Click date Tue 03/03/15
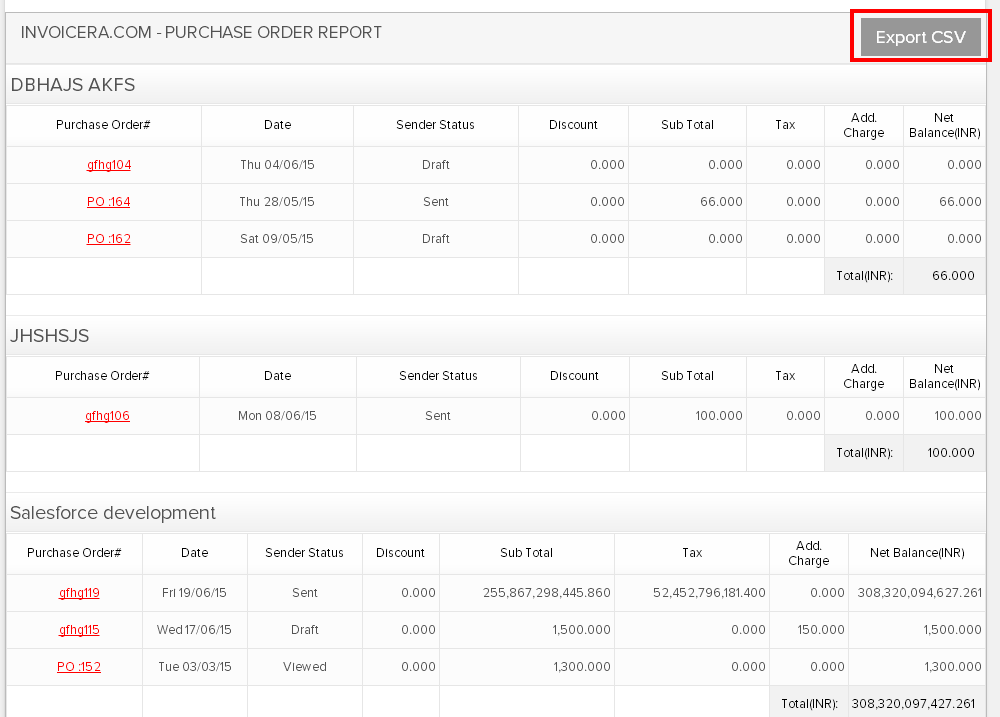The image size is (1000, 717). 195,667
